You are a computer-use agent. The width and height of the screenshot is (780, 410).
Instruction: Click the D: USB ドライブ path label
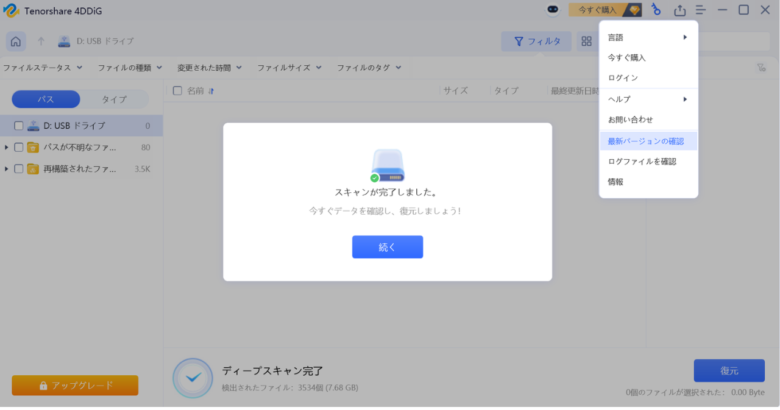(105, 41)
